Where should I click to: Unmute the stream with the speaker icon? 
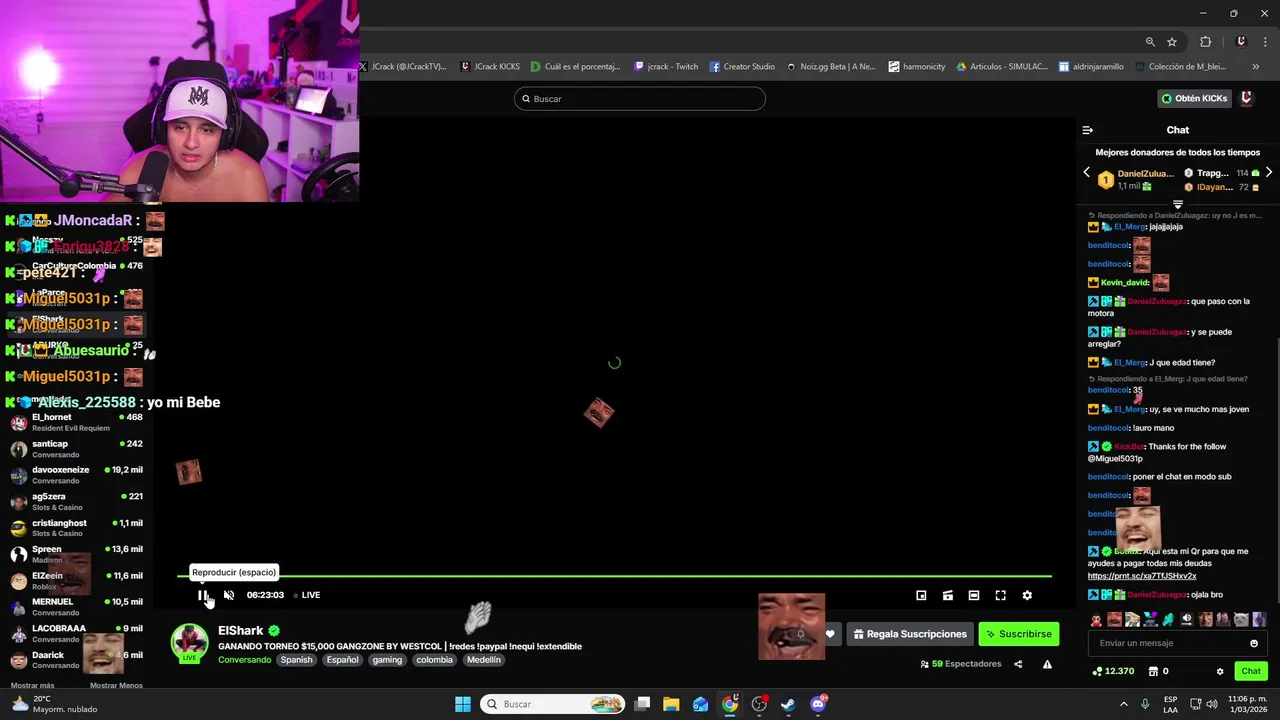229,595
